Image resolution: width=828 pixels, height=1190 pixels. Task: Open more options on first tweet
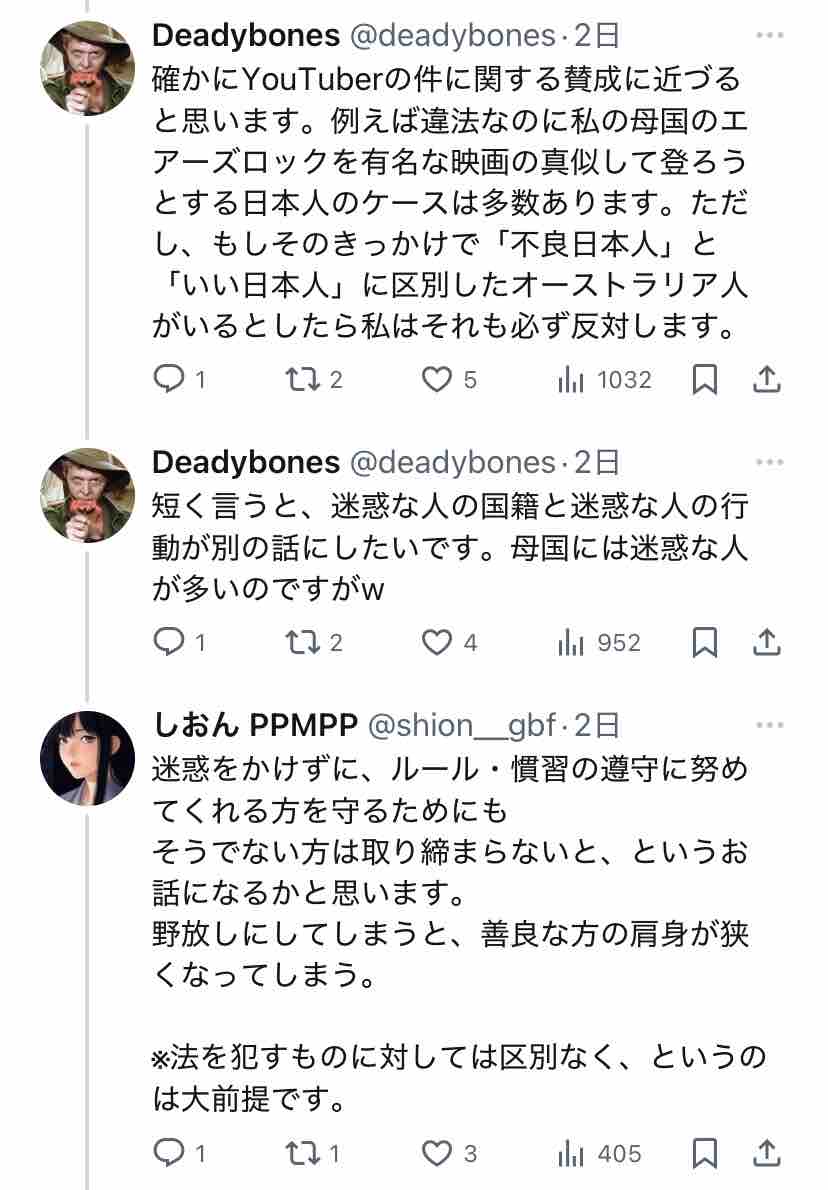[769, 37]
